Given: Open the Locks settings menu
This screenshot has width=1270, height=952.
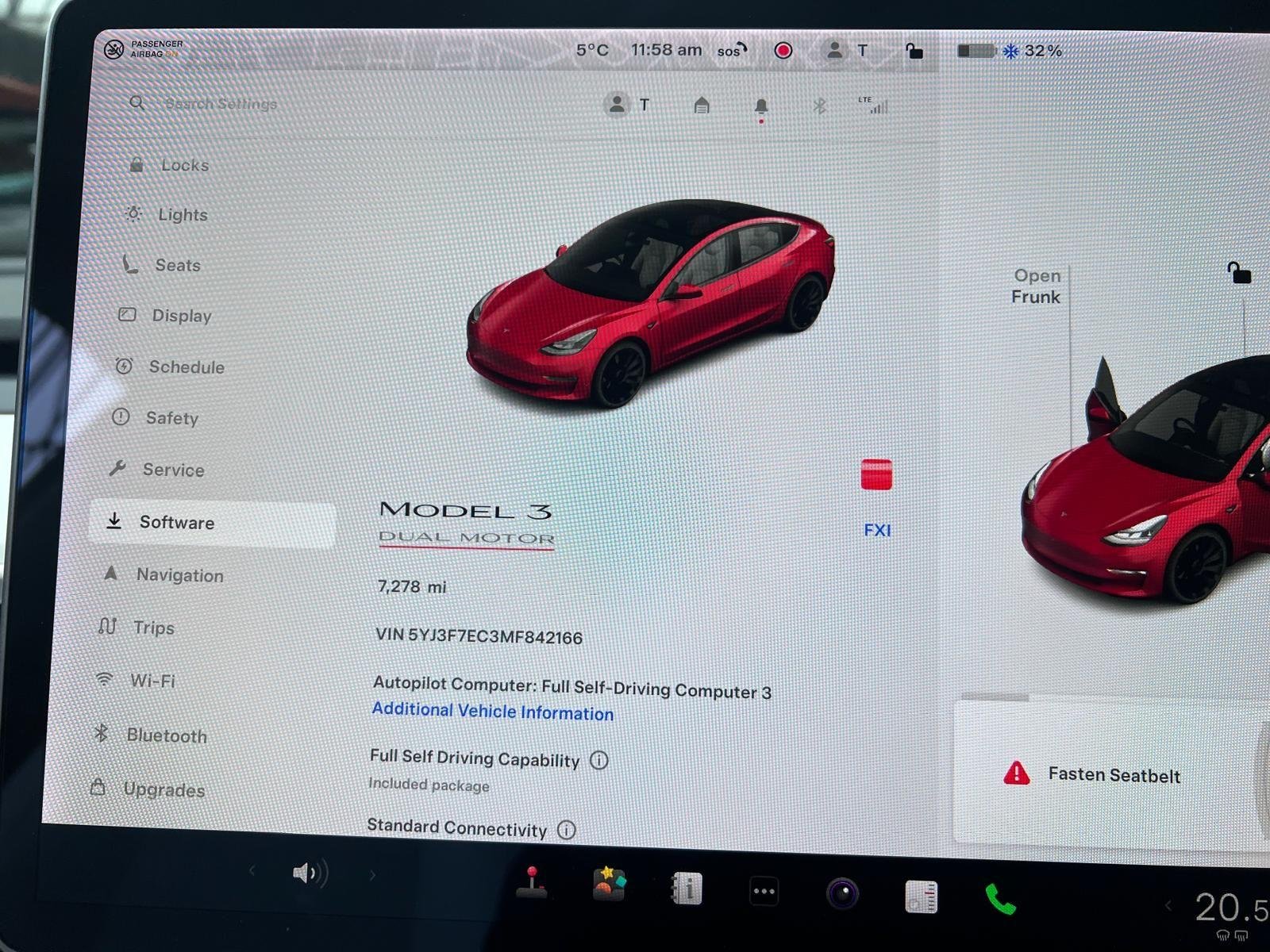Looking at the screenshot, I should click(169, 165).
